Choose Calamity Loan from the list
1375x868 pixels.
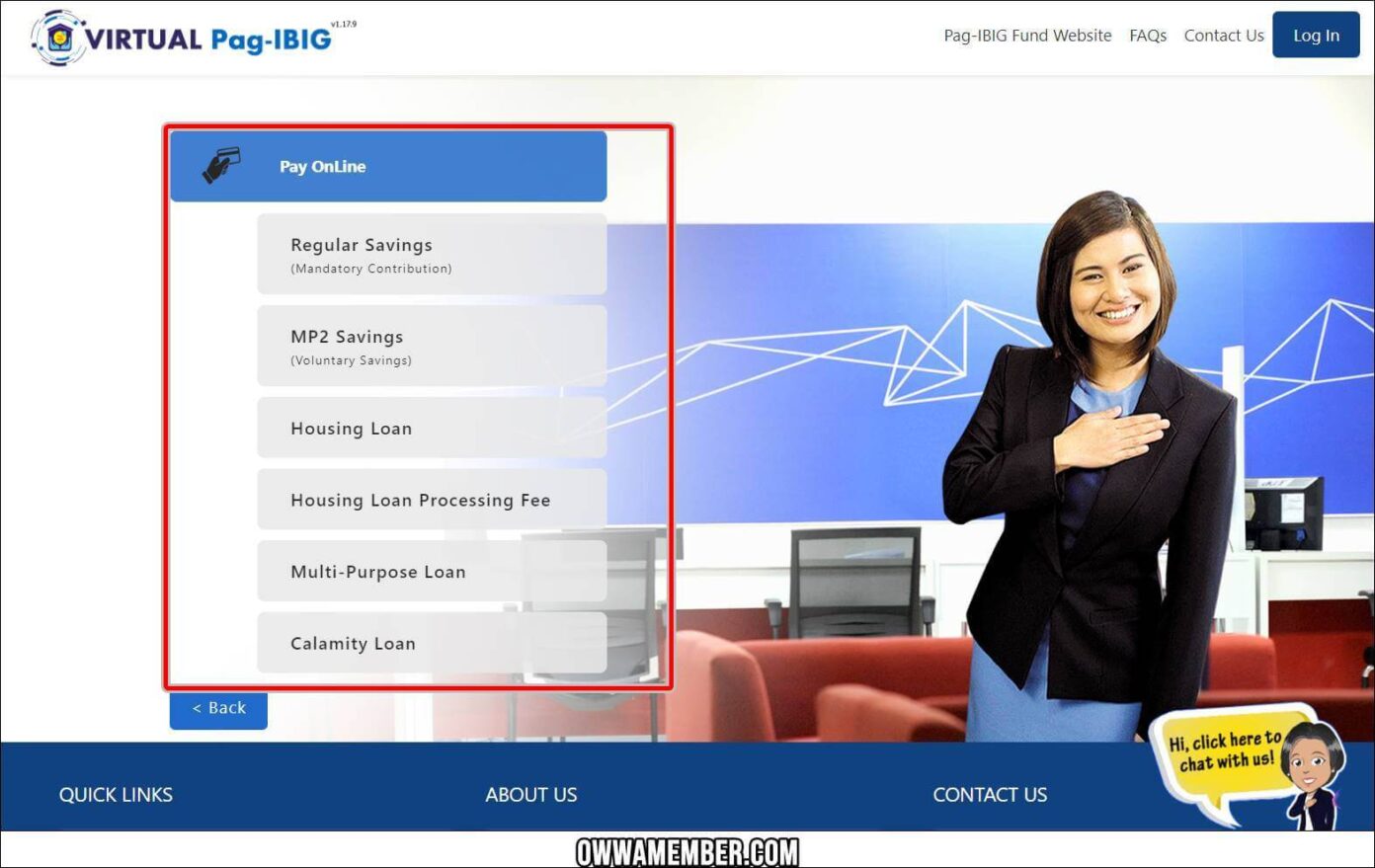pos(432,642)
